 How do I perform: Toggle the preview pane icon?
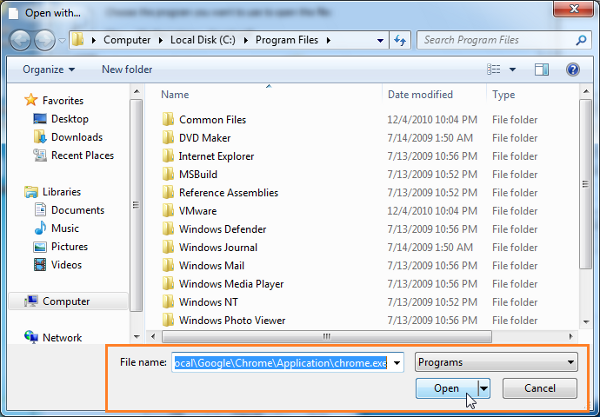[x=541, y=69]
